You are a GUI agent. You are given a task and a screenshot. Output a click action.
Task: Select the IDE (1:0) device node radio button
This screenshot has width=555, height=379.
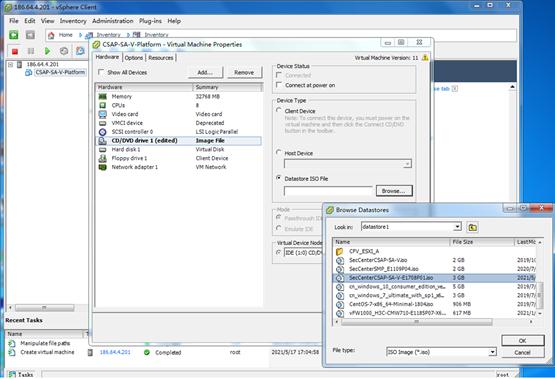pyautogui.click(x=279, y=252)
